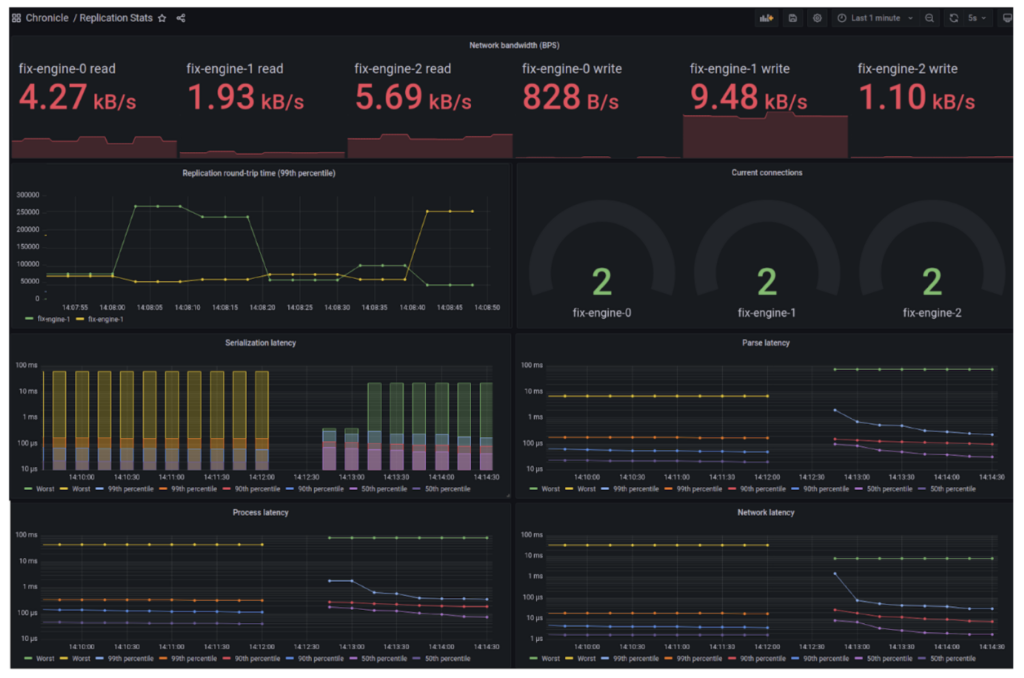The width and height of the screenshot is (1024, 678).
Task: Open the Last 1 minute time picker
Action: point(875,18)
